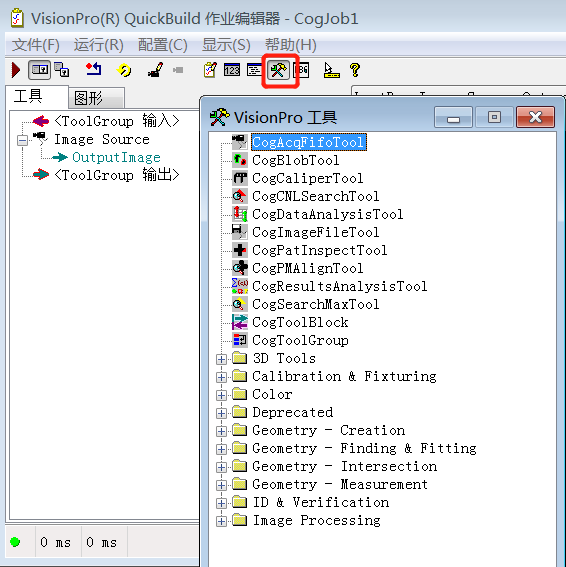Select the Color folder label

tap(272, 394)
